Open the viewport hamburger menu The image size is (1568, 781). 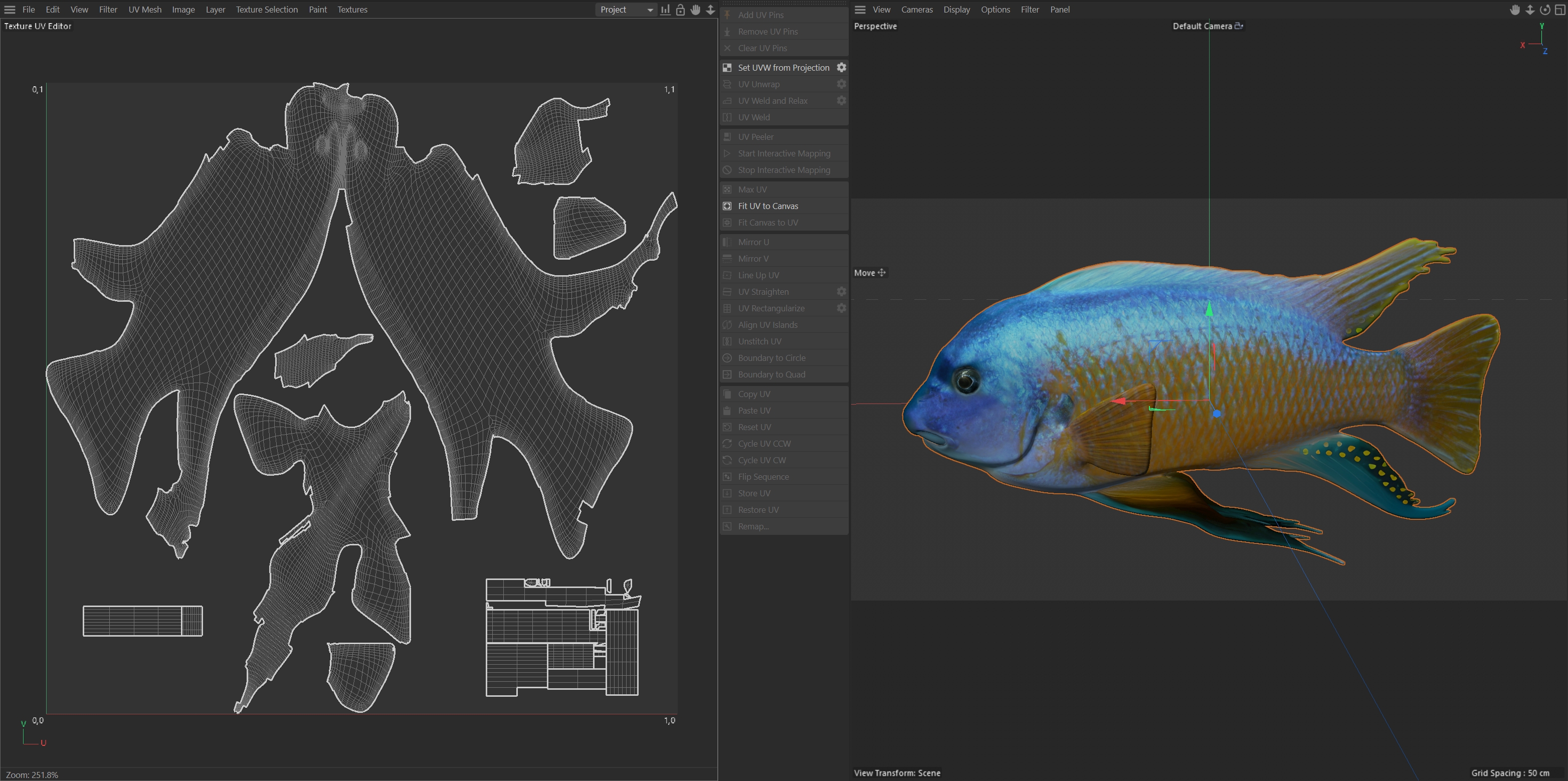[860, 10]
